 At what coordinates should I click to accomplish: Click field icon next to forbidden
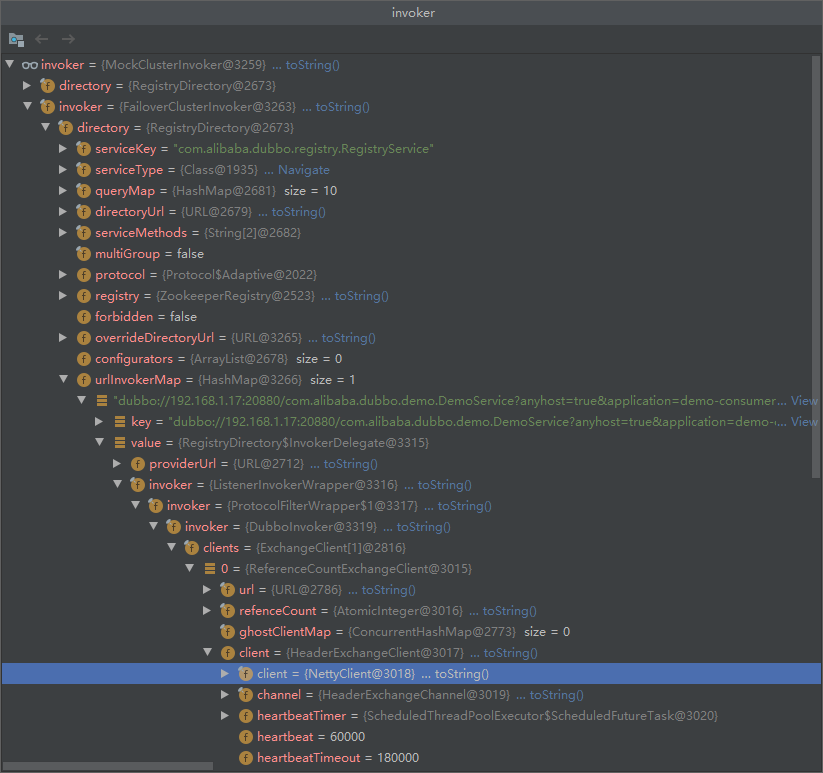83,316
